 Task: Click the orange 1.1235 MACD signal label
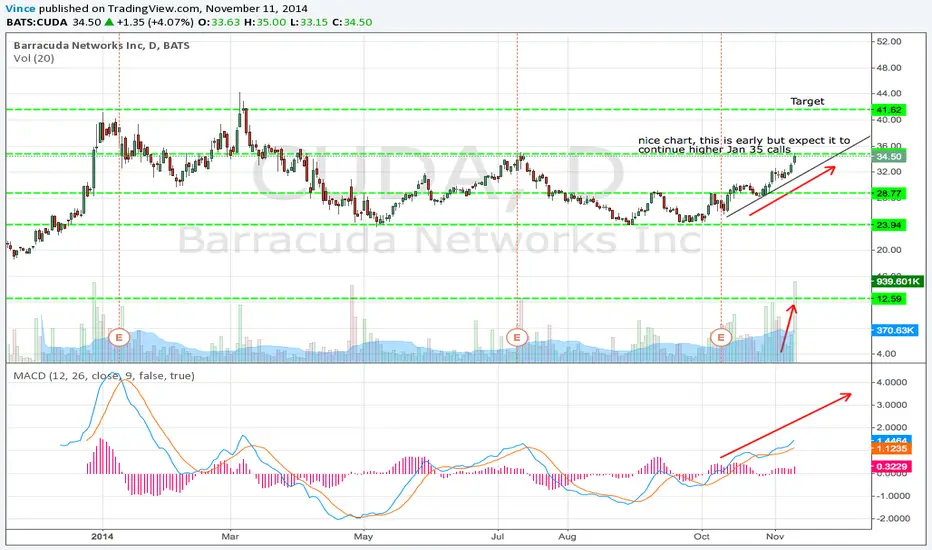tap(892, 449)
